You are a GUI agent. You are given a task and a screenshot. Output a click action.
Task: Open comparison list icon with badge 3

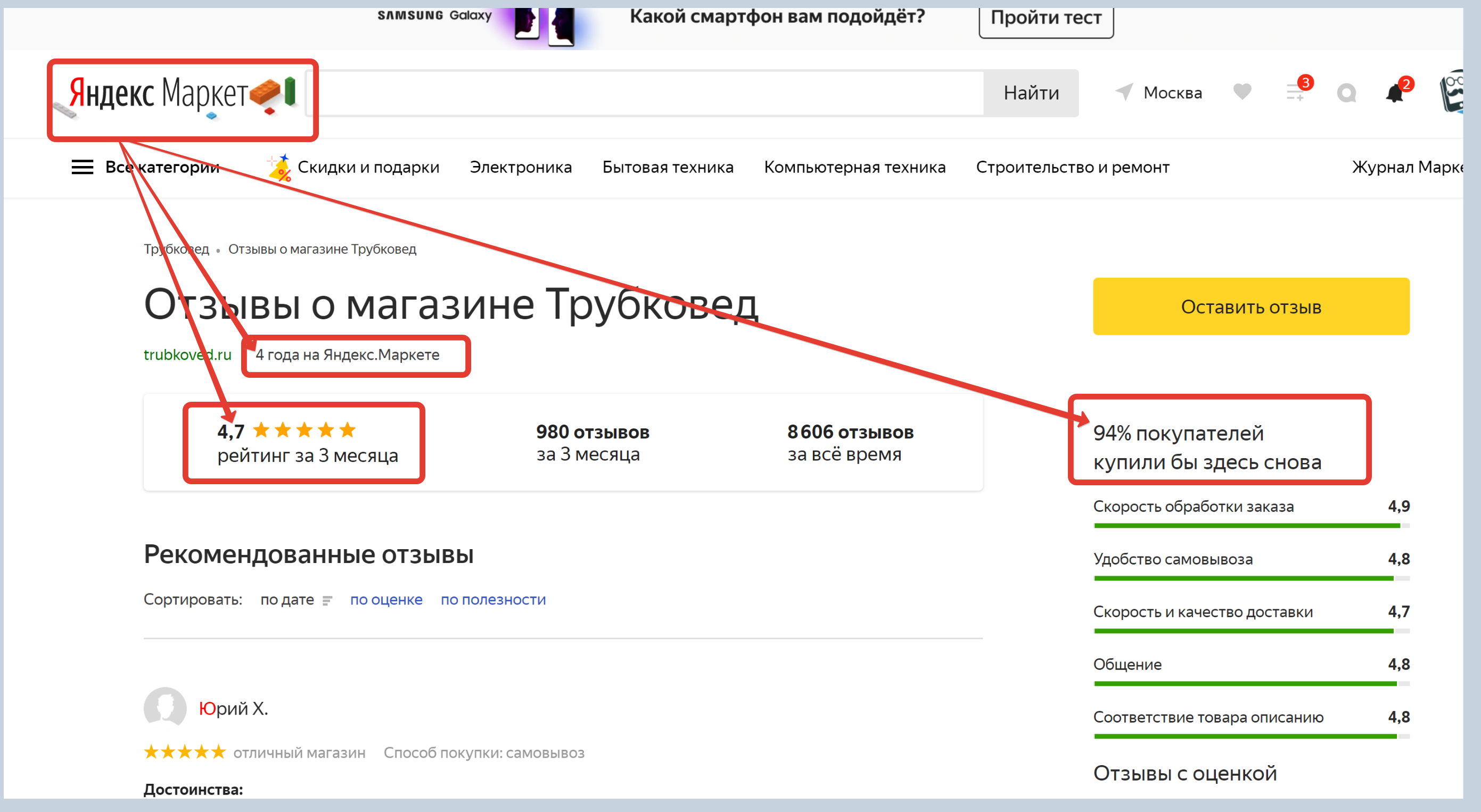pos(1295,92)
